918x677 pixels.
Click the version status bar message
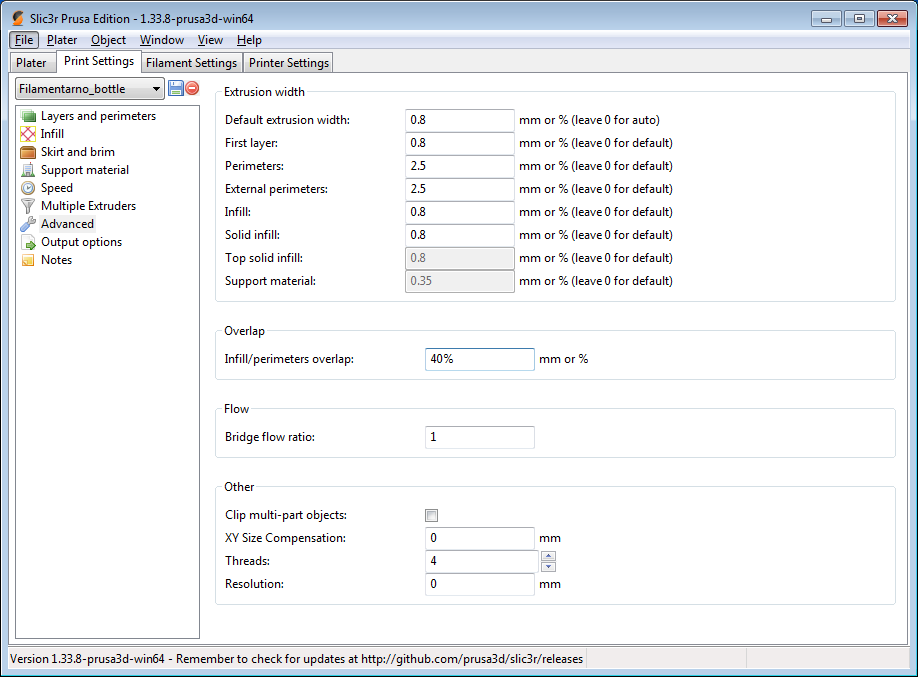tap(297, 659)
